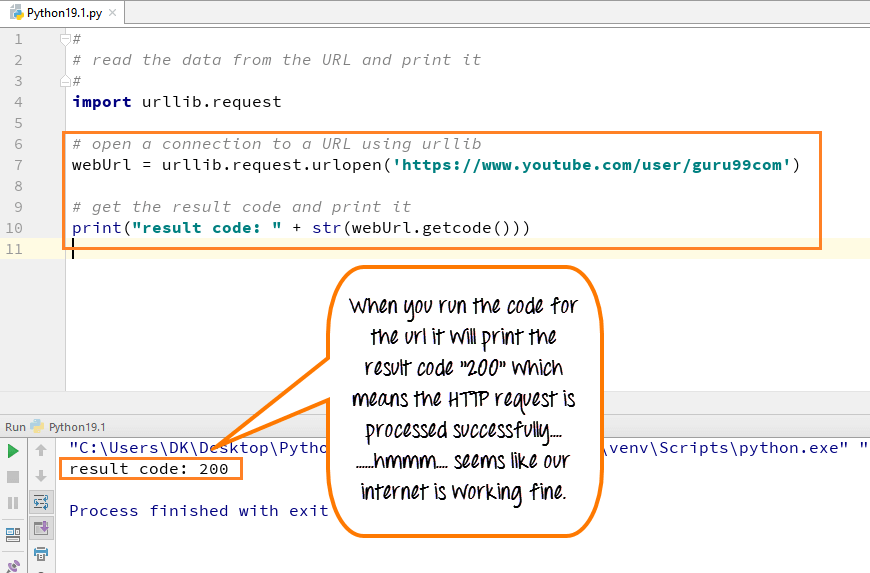Toggle scroll to end of output

point(41,528)
